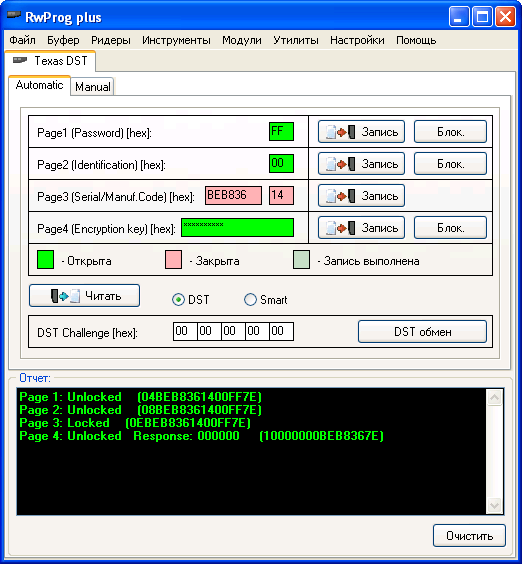522x564 pixels.
Task: Click the DST обмен button
Action: pyautogui.click(x=422, y=332)
